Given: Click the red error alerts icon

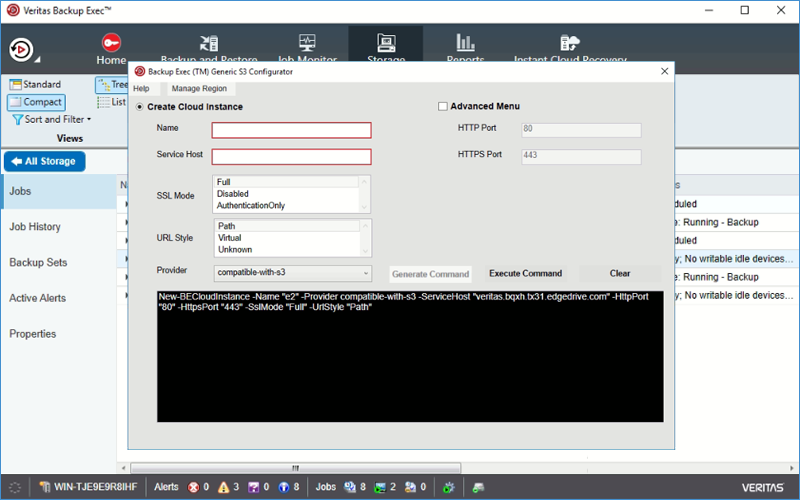Looking at the screenshot, I should coord(193,487).
